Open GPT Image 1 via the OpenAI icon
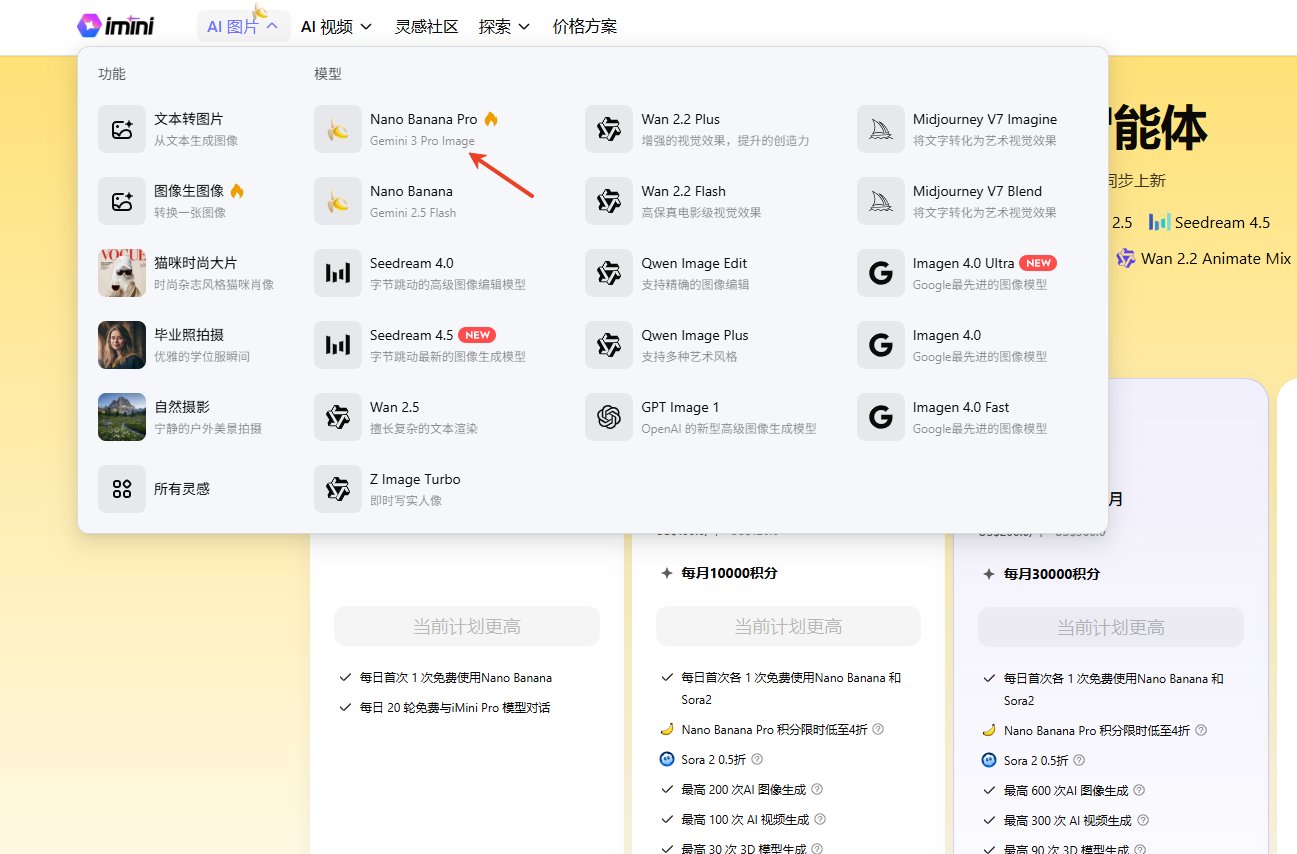This screenshot has width=1297, height=854. [x=608, y=416]
